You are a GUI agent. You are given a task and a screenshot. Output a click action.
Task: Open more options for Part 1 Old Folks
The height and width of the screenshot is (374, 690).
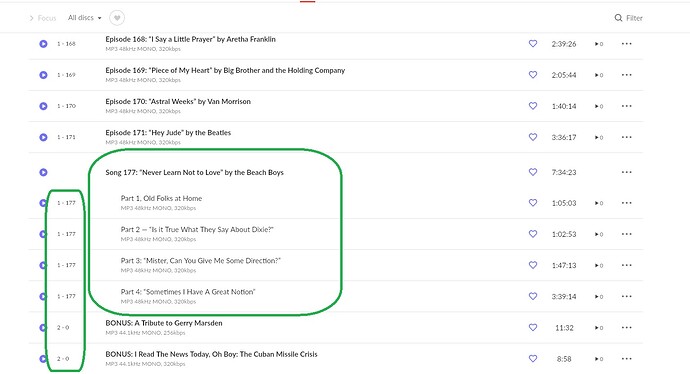tap(627, 203)
